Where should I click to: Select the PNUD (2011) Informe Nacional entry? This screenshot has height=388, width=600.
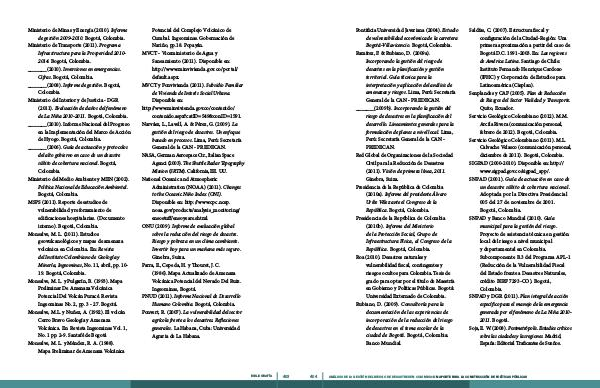coord(191,300)
